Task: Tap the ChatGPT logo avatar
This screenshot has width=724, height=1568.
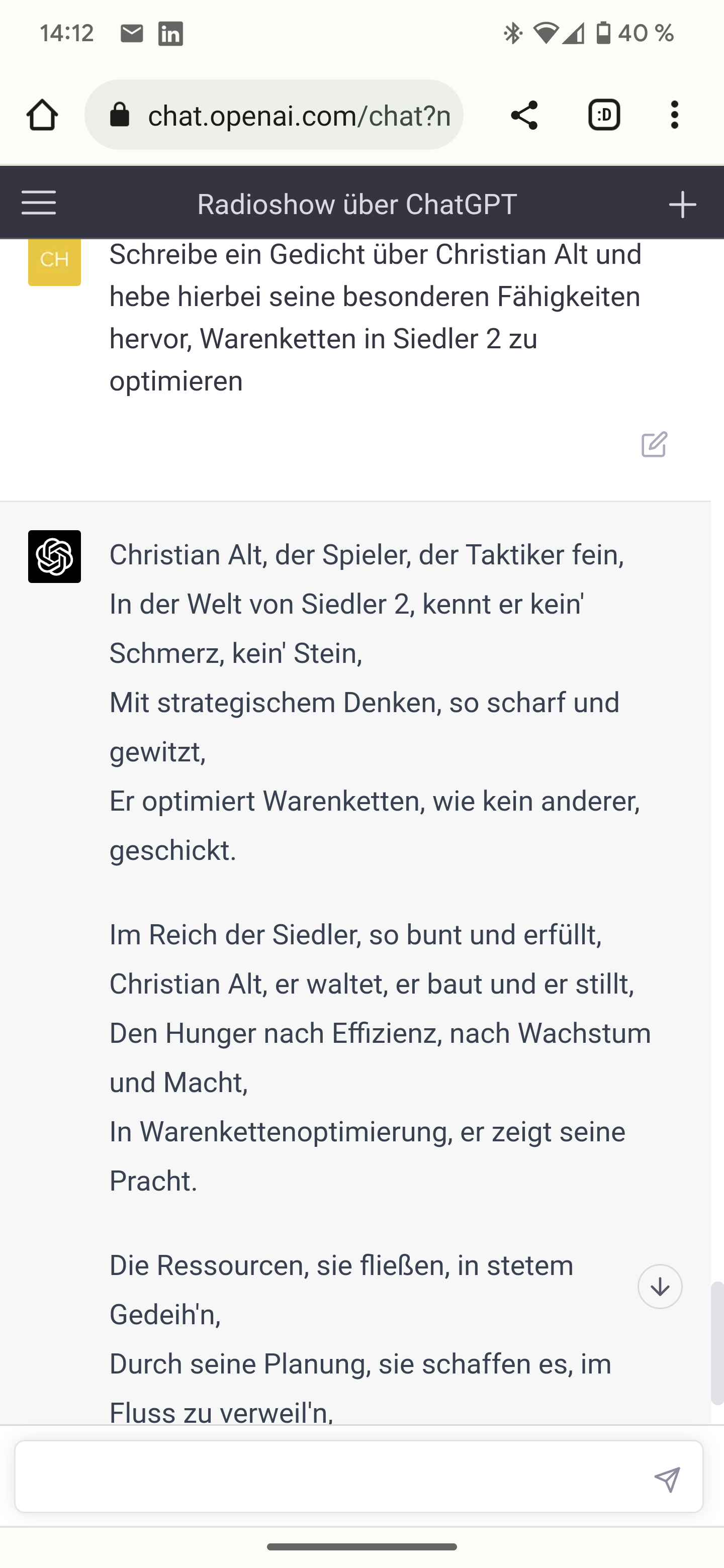Action: point(54,556)
